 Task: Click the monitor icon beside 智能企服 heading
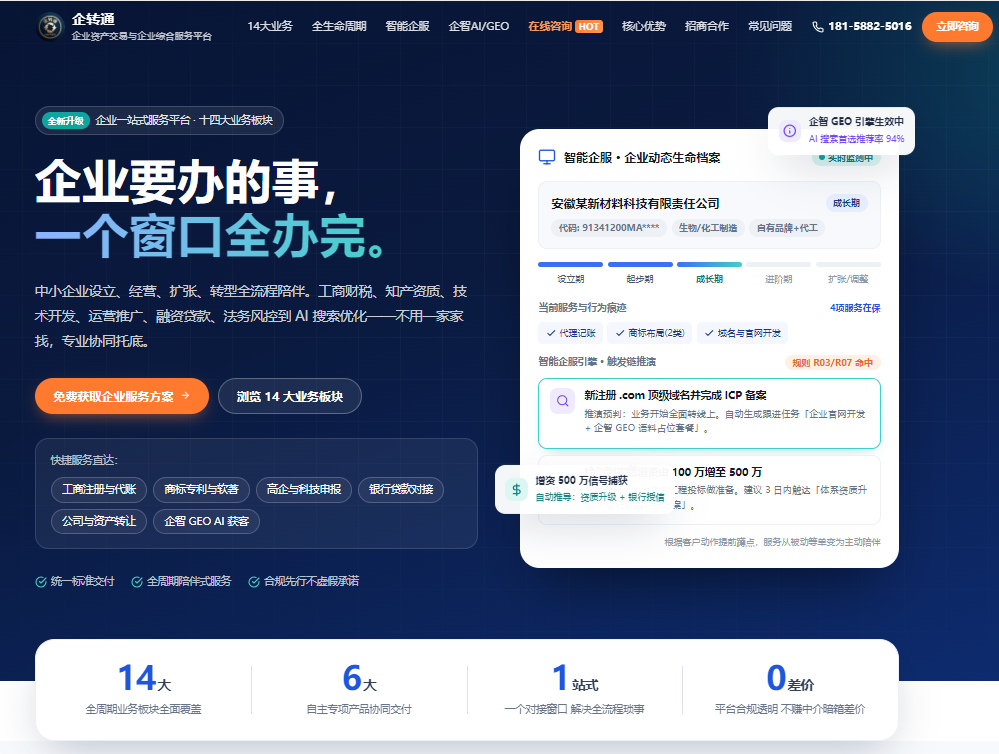(x=547, y=157)
